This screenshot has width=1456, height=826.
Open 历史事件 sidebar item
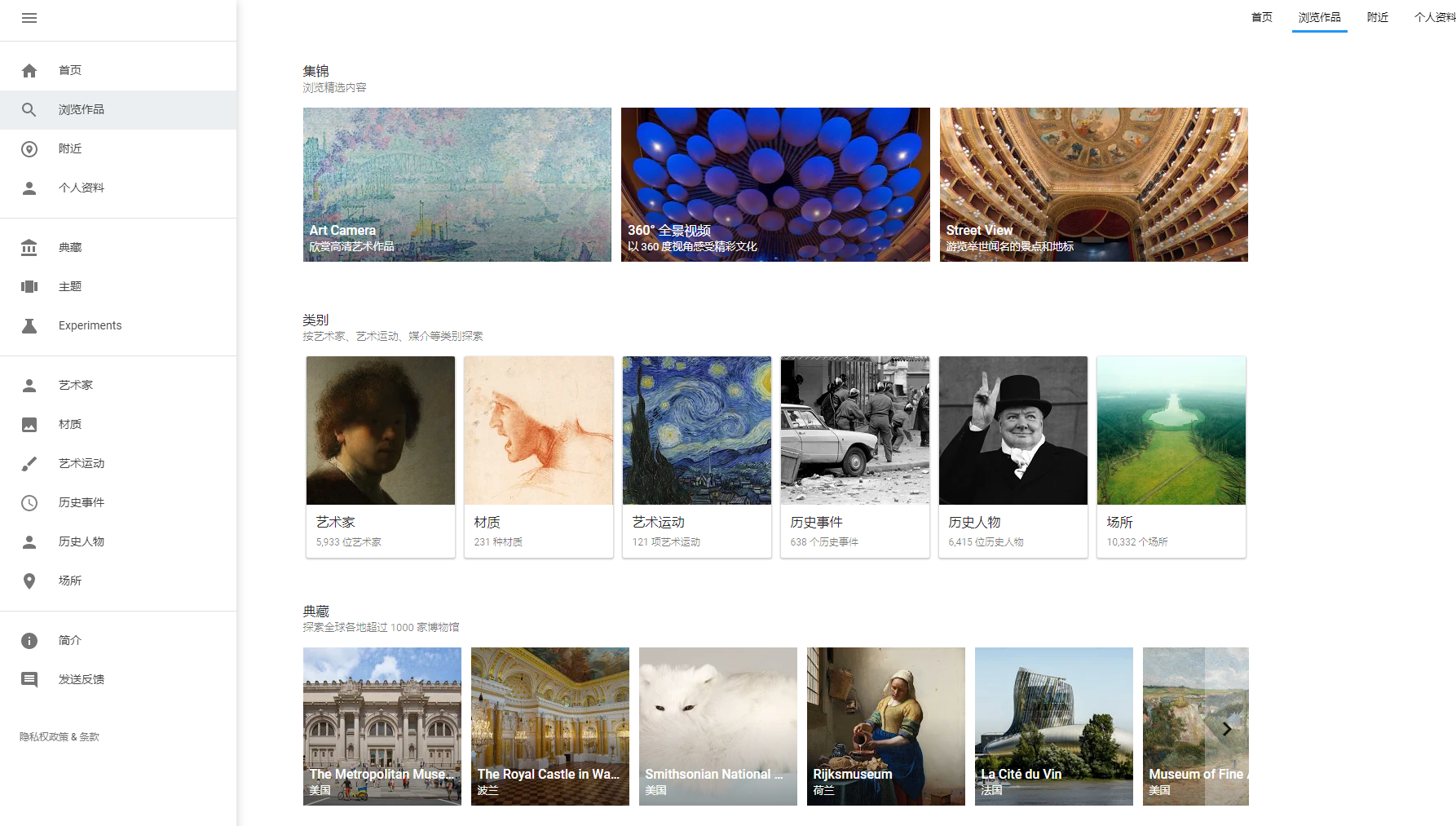[x=118, y=502]
